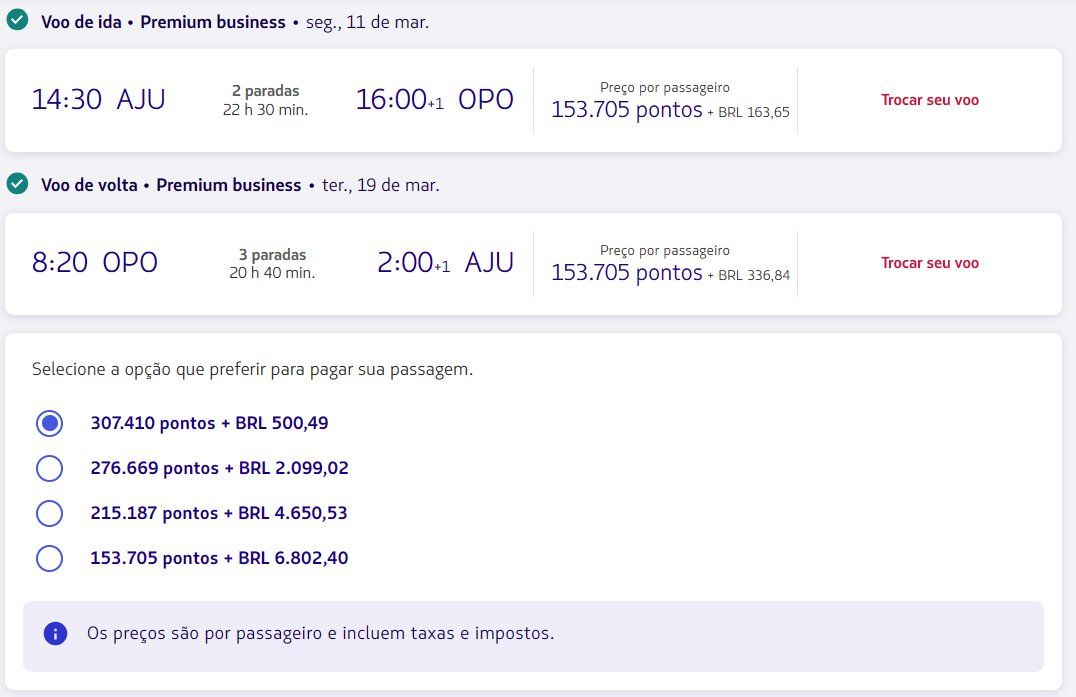Click the price with BRL 336,84
Screen dimensions: 1076x697
[670, 273]
